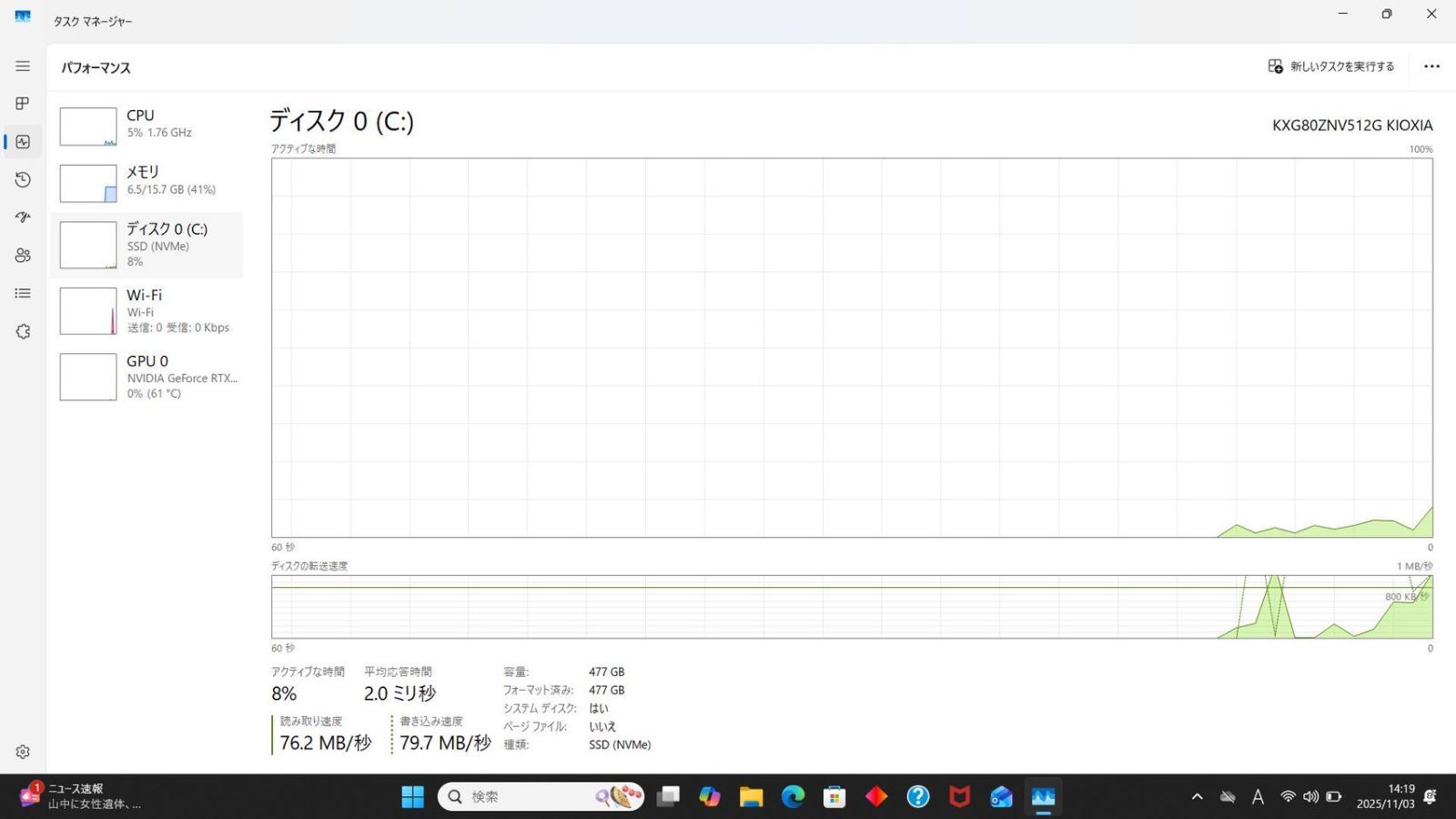The height and width of the screenshot is (819, 1456).
Task: Click 新しいタスクを実行する button
Action: tap(1331, 66)
